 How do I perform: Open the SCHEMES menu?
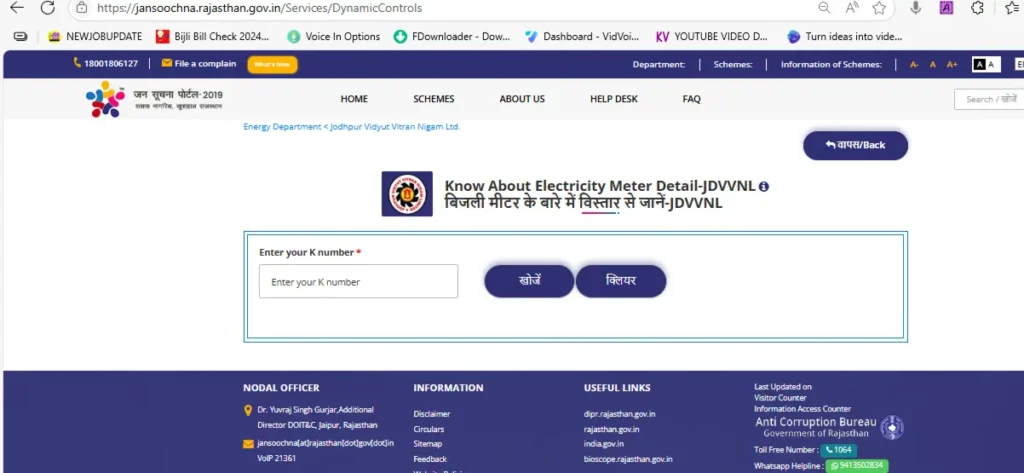click(433, 99)
